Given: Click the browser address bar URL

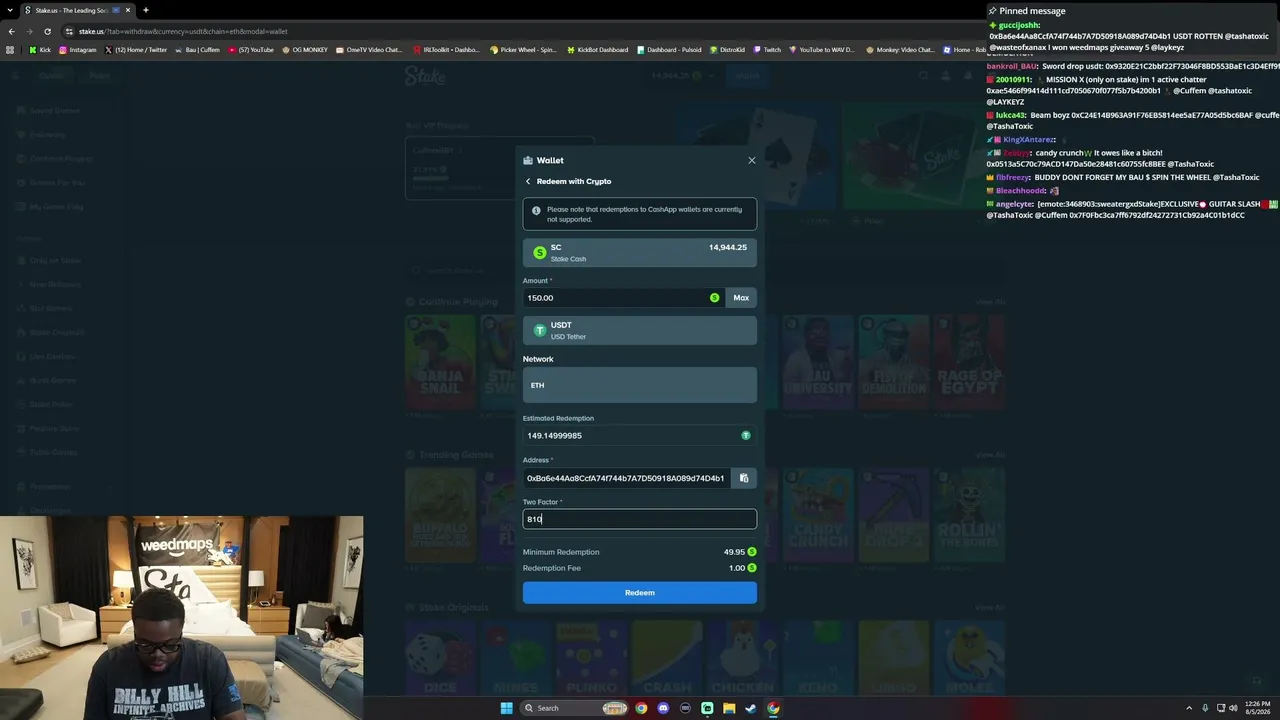Looking at the screenshot, I should tap(183, 31).
